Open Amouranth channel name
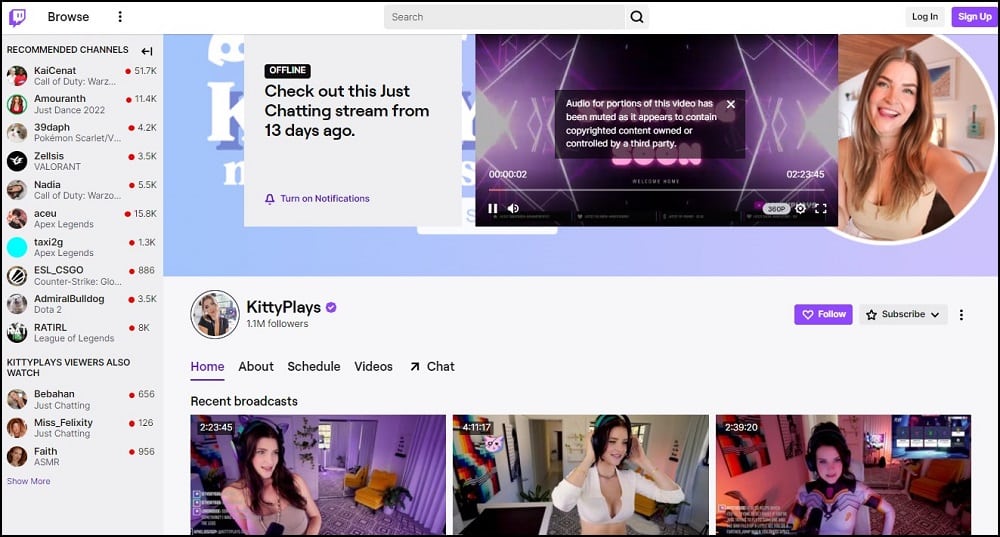 [x=60, y=99]
